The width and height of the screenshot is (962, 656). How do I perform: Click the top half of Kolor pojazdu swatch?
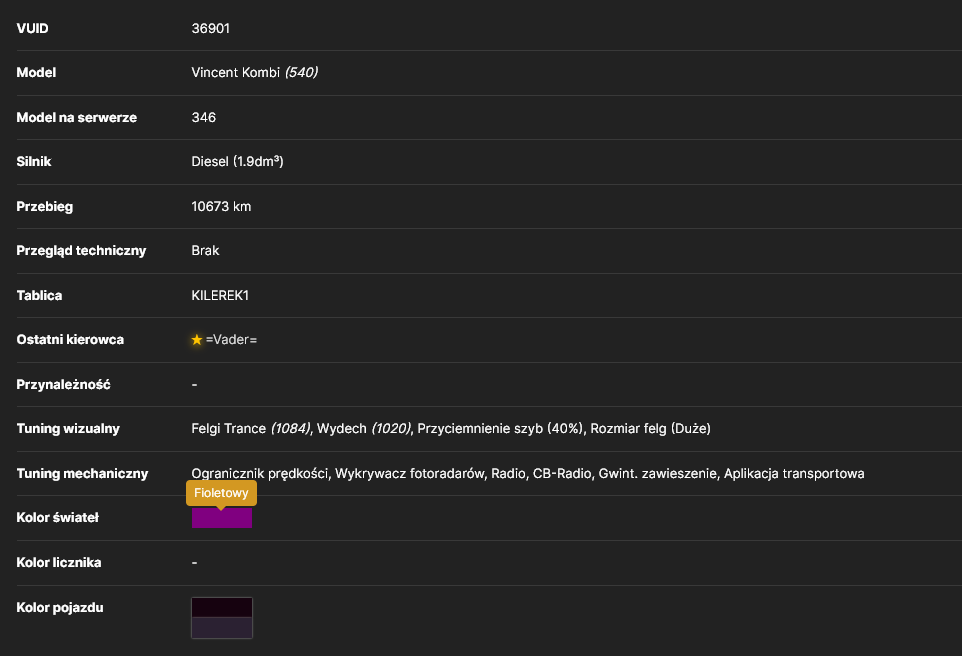pos(221,608)
